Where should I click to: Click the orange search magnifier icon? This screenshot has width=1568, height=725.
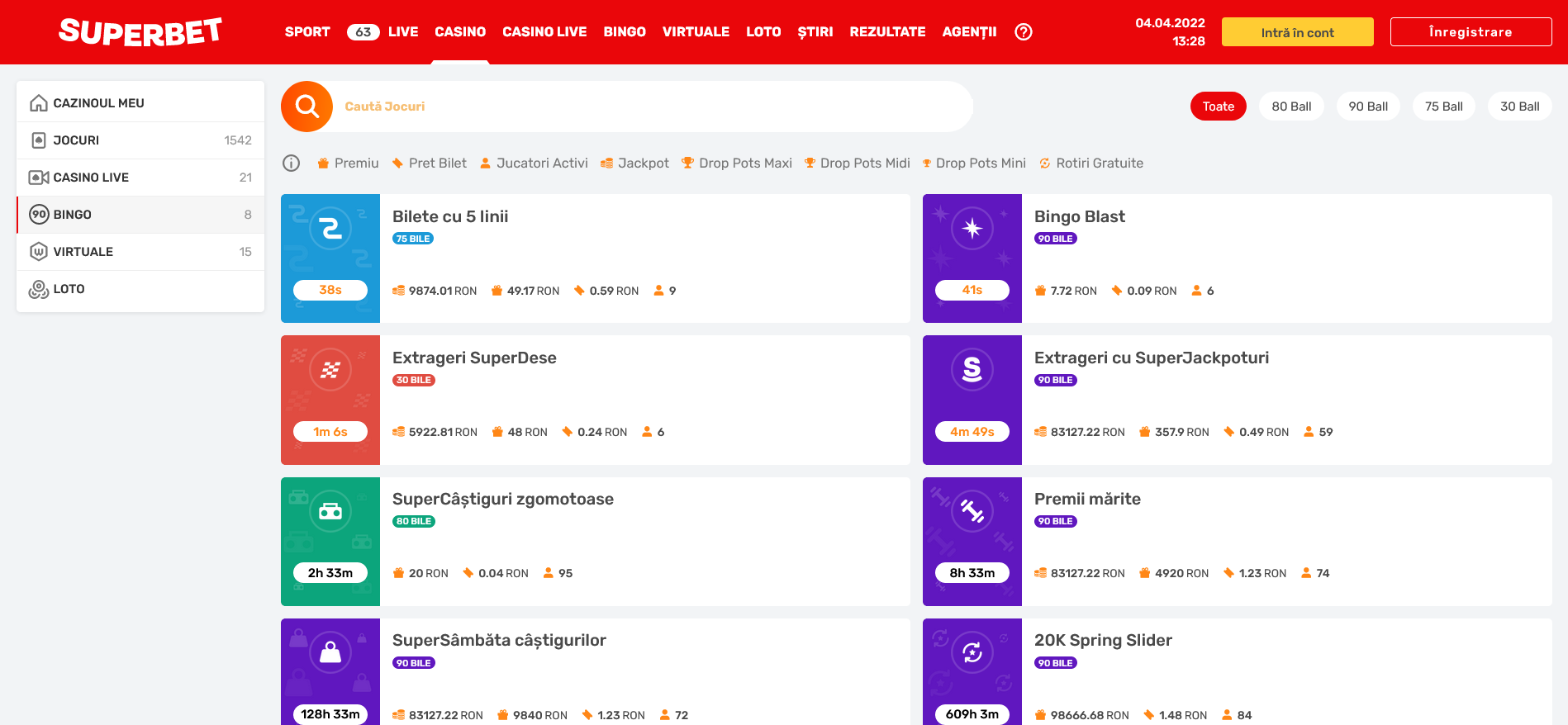click(x=306, y=107)
